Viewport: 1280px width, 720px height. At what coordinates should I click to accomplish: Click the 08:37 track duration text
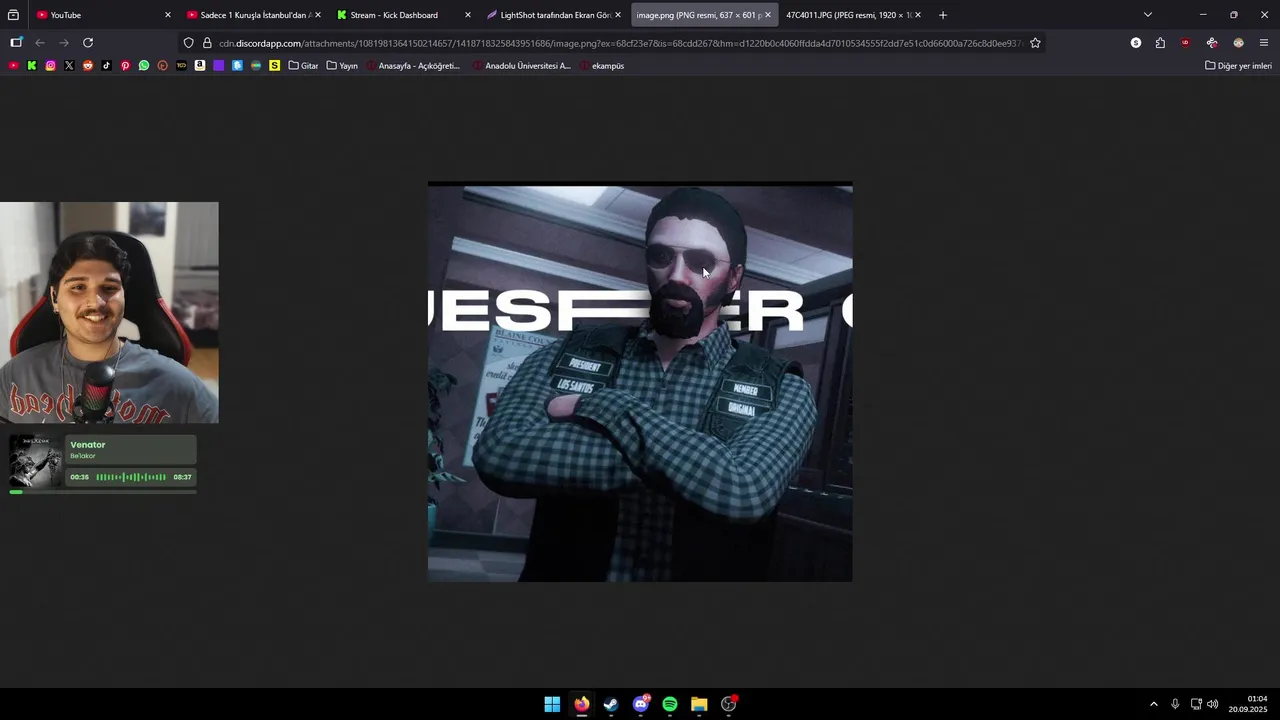click(x=182, y=477)
